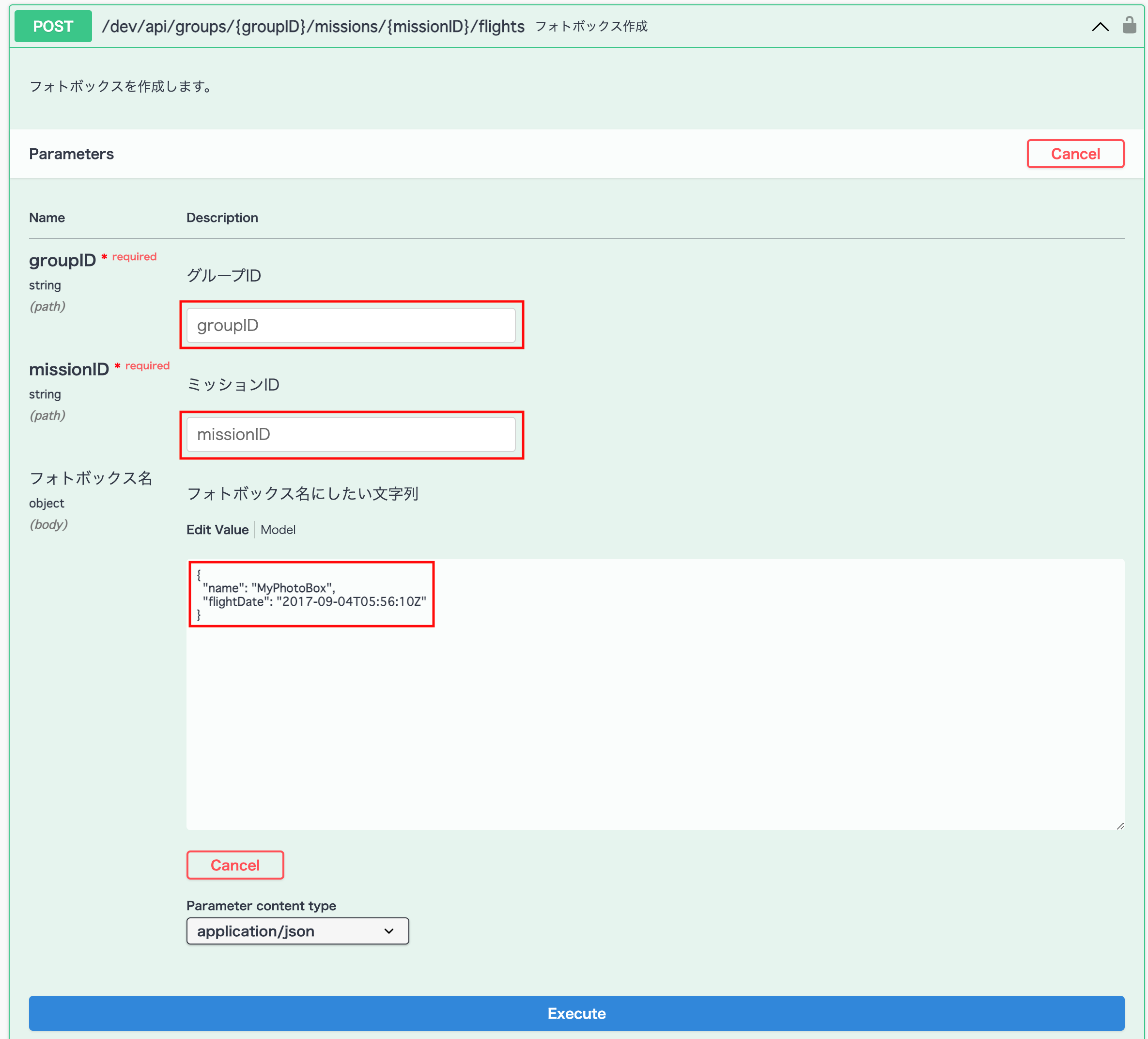The image size is (1148, 1039).
Task: Click the フォトボックス作成 summary text
Action: tap(590, 26)
